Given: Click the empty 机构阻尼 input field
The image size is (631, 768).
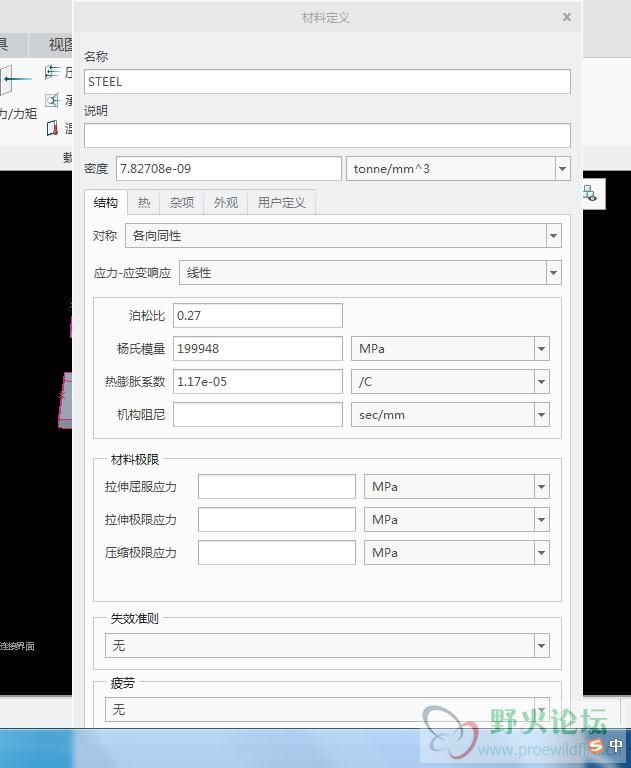Looking at the screenshot, I should point(258,415).
